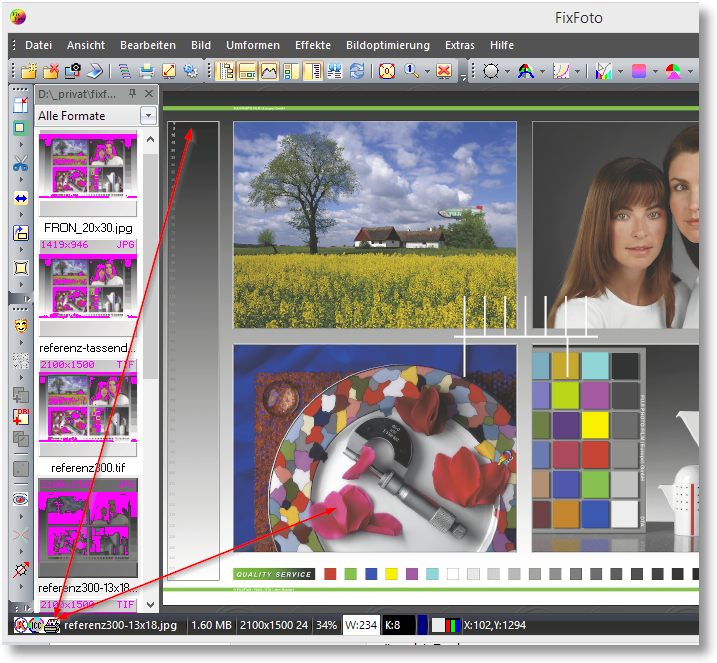Click the open folder toolbar icon
This screenshot has height=663, width=717.
28,71
